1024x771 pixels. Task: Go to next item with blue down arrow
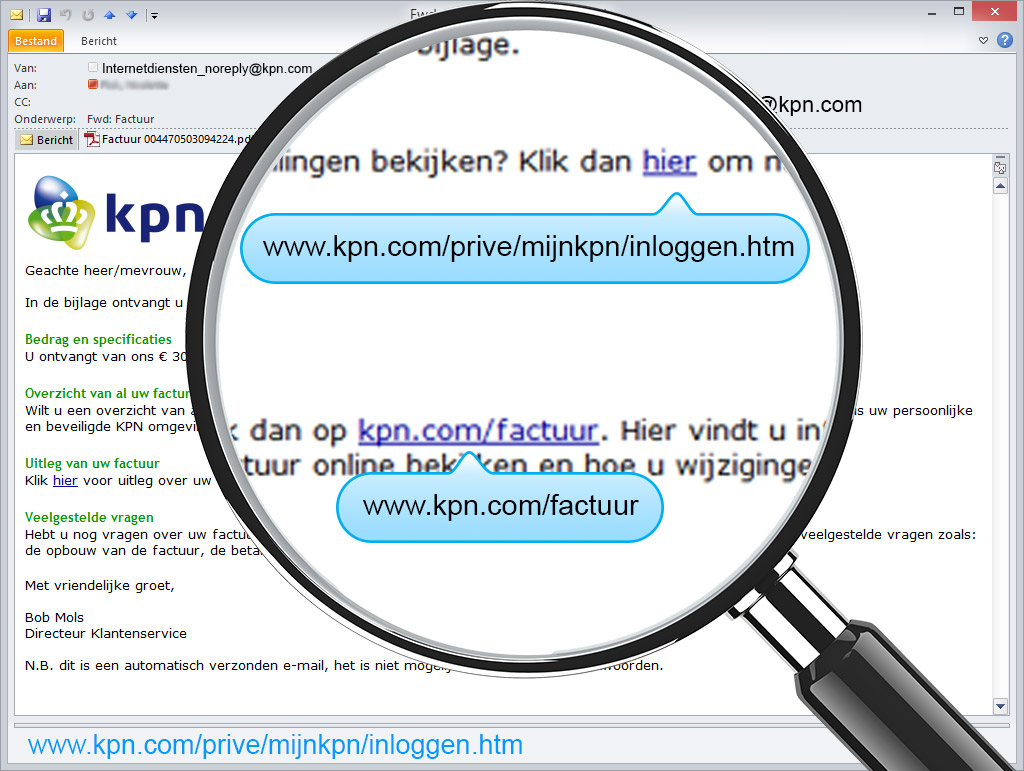[x=131, y=14]
